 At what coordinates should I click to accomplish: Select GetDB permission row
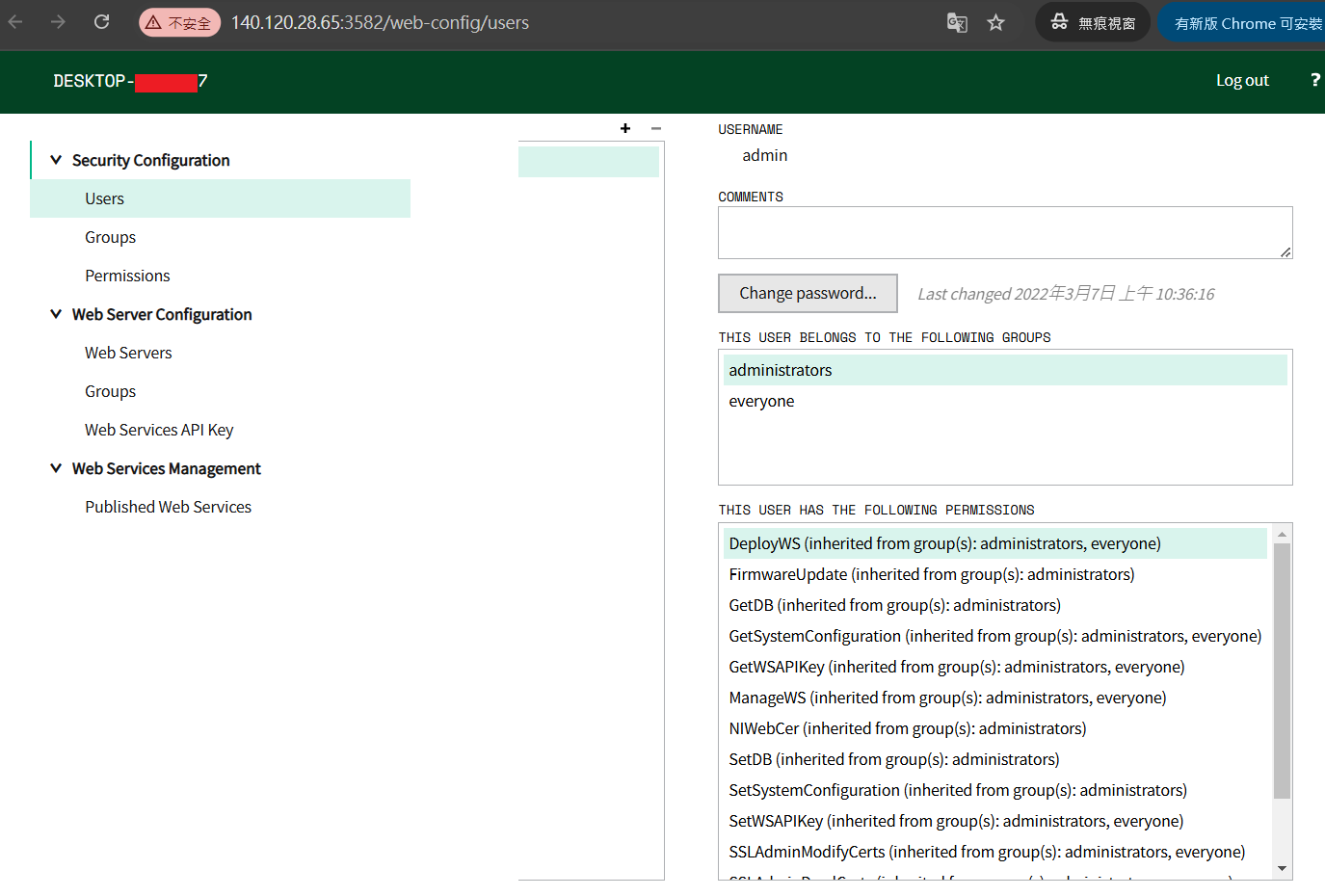pos(995,605)
